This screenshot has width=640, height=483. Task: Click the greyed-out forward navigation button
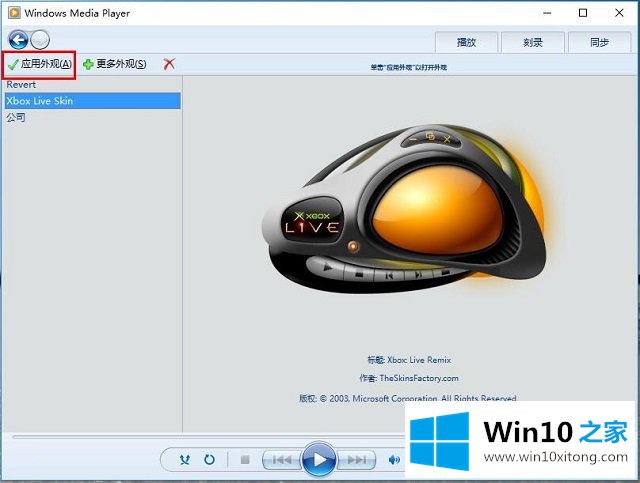[x=40, y=40]
